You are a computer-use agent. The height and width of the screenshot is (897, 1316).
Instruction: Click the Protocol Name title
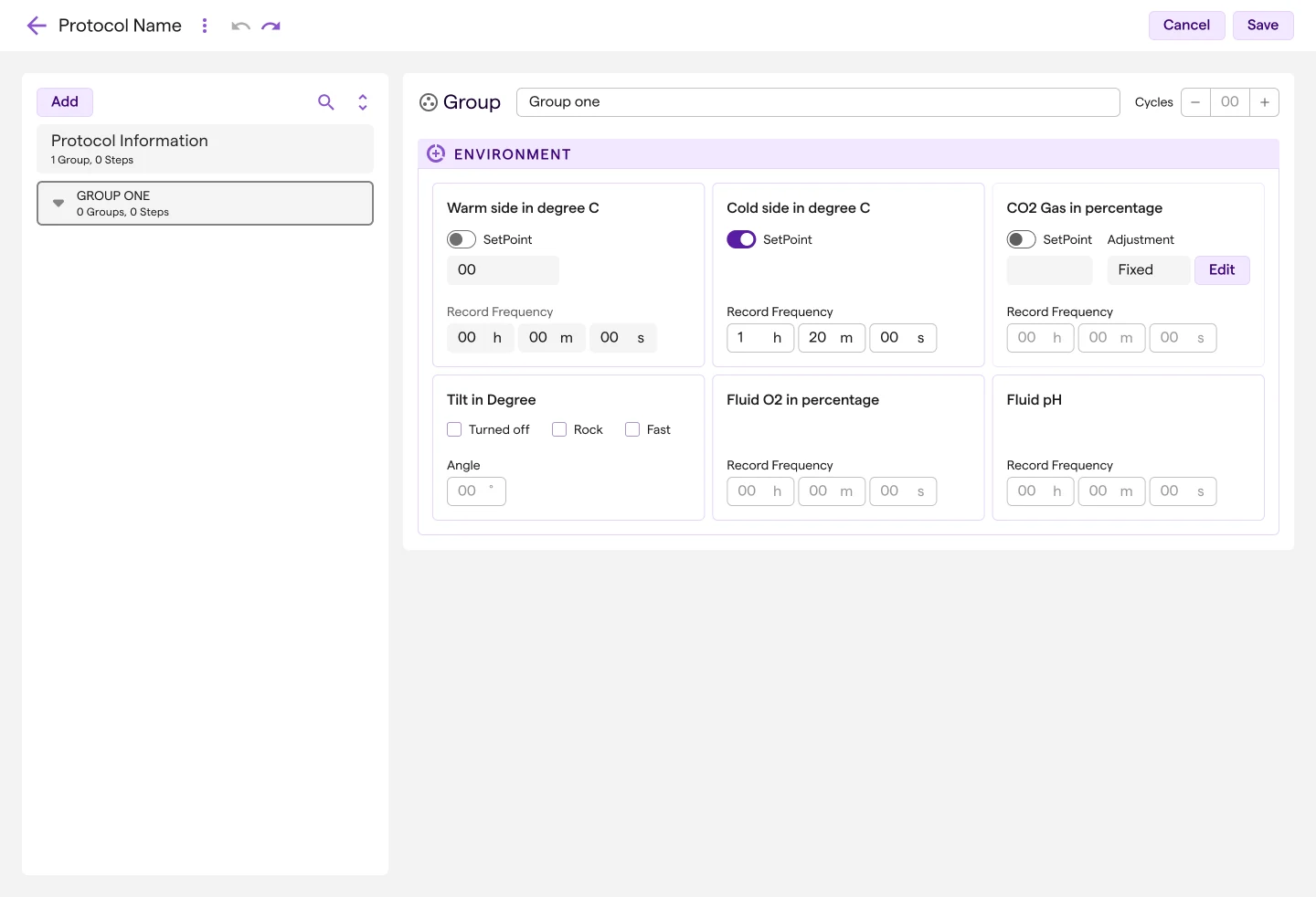coord(120,26)
